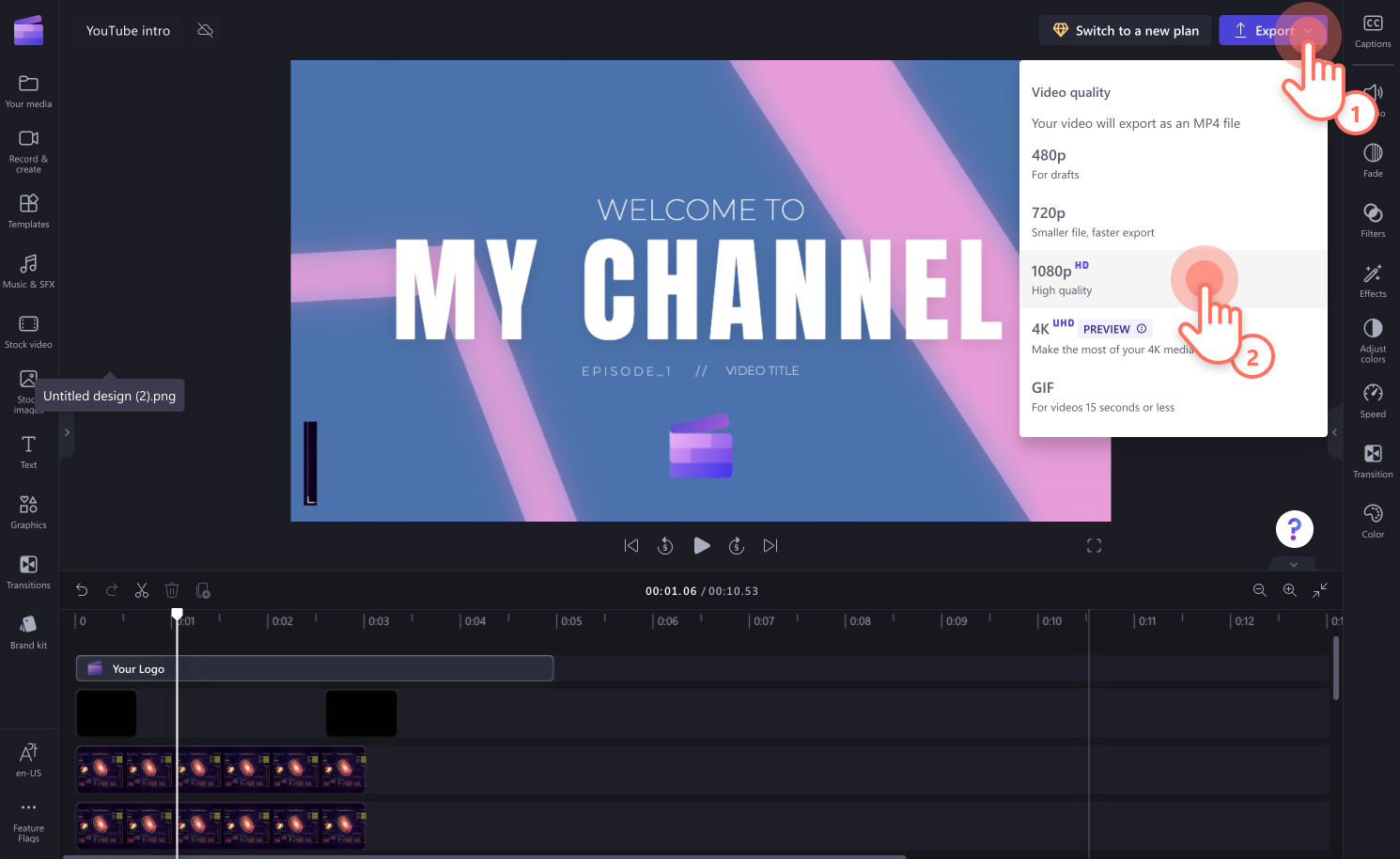Play the video preview
The width and height of the screenshot is (1400, 859).
click(701, 545)
